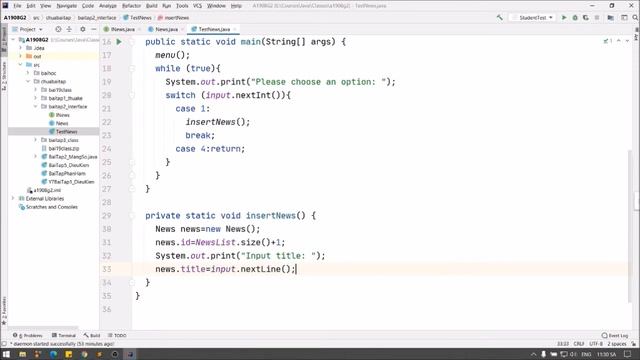Image resolution: width=640 pixels, height=360 pixels.
Task: Select News class in project tree
Action: point(62,123)
